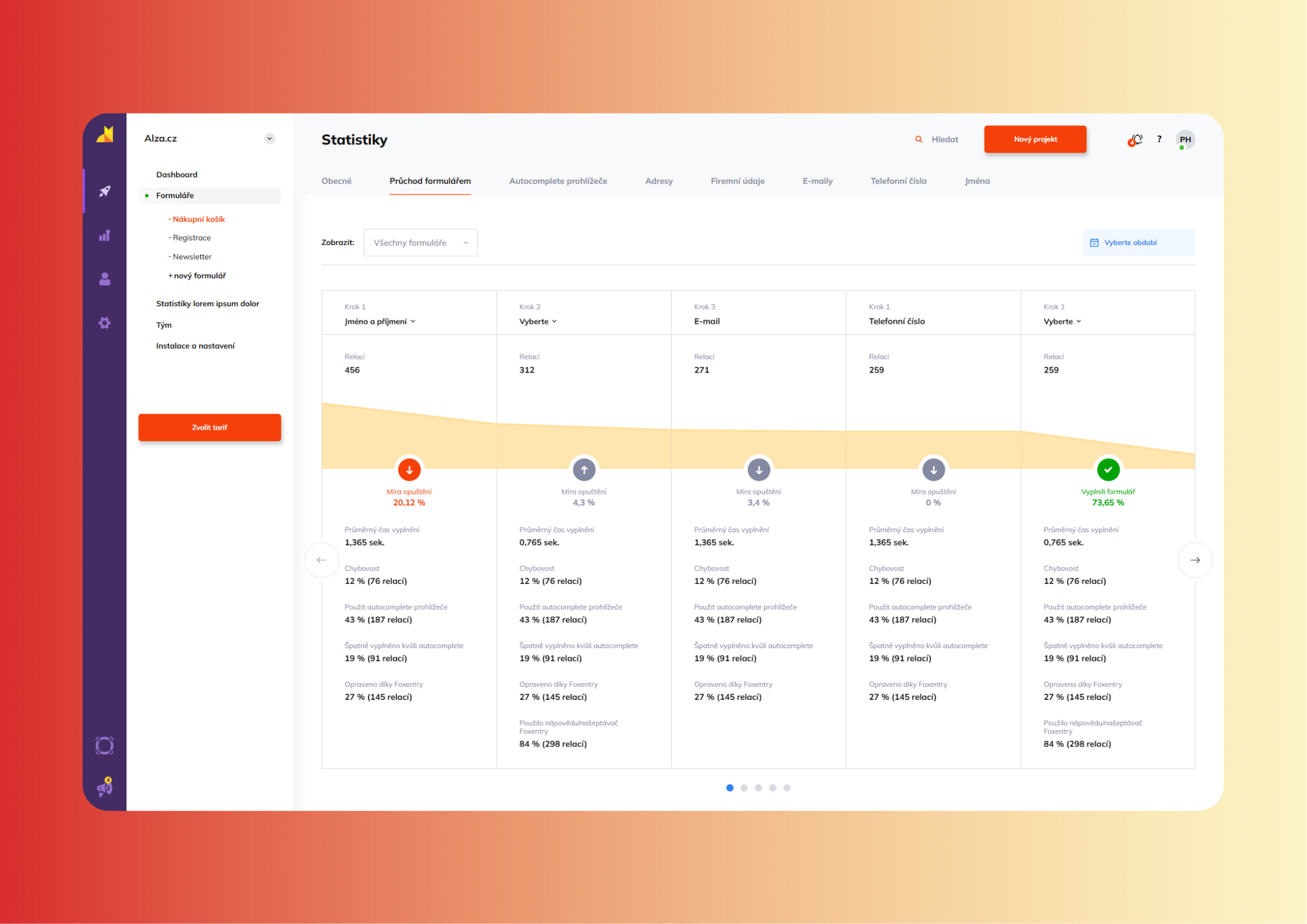Viewport: 1307px width, 924px height.
Task: Click the red drop-off arrow in Krok 1
Action: click(x=409, y=469)
